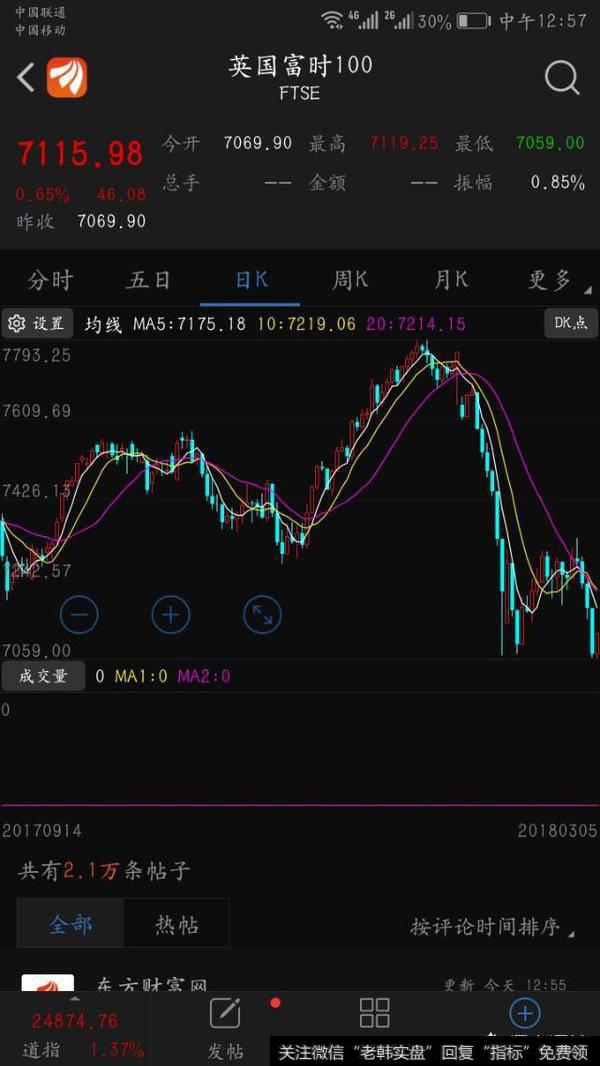This screenshot has width=600, height=1066.
Task: Tap the 共有2.1万条帖子 count
Action: tap(104, 870)
